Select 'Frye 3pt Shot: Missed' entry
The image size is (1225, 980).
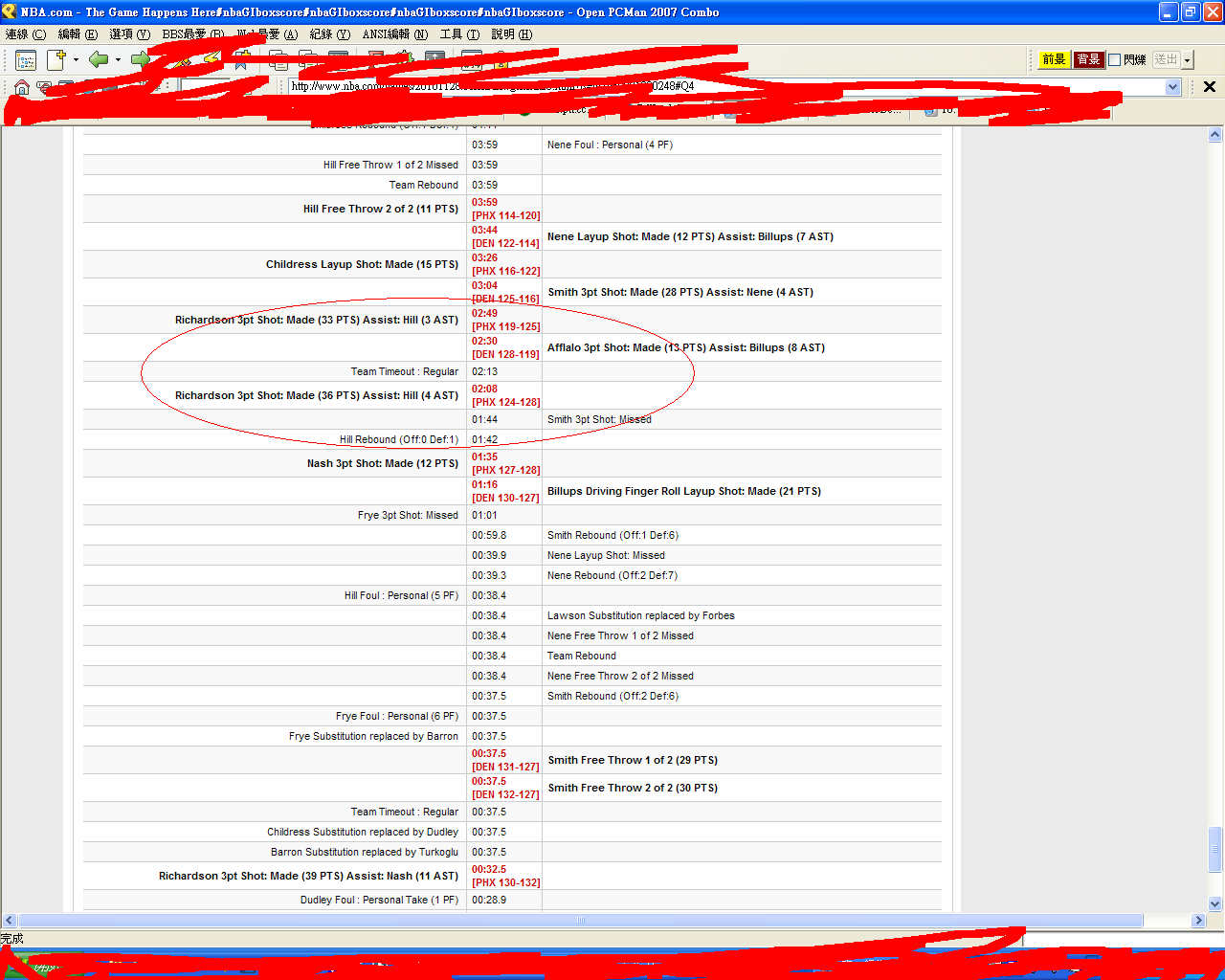pyautogui.click(x=409, y=516)
